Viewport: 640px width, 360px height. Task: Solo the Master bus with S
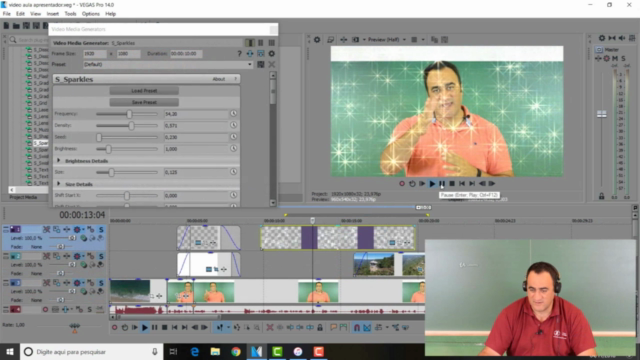tap(623, 58)
